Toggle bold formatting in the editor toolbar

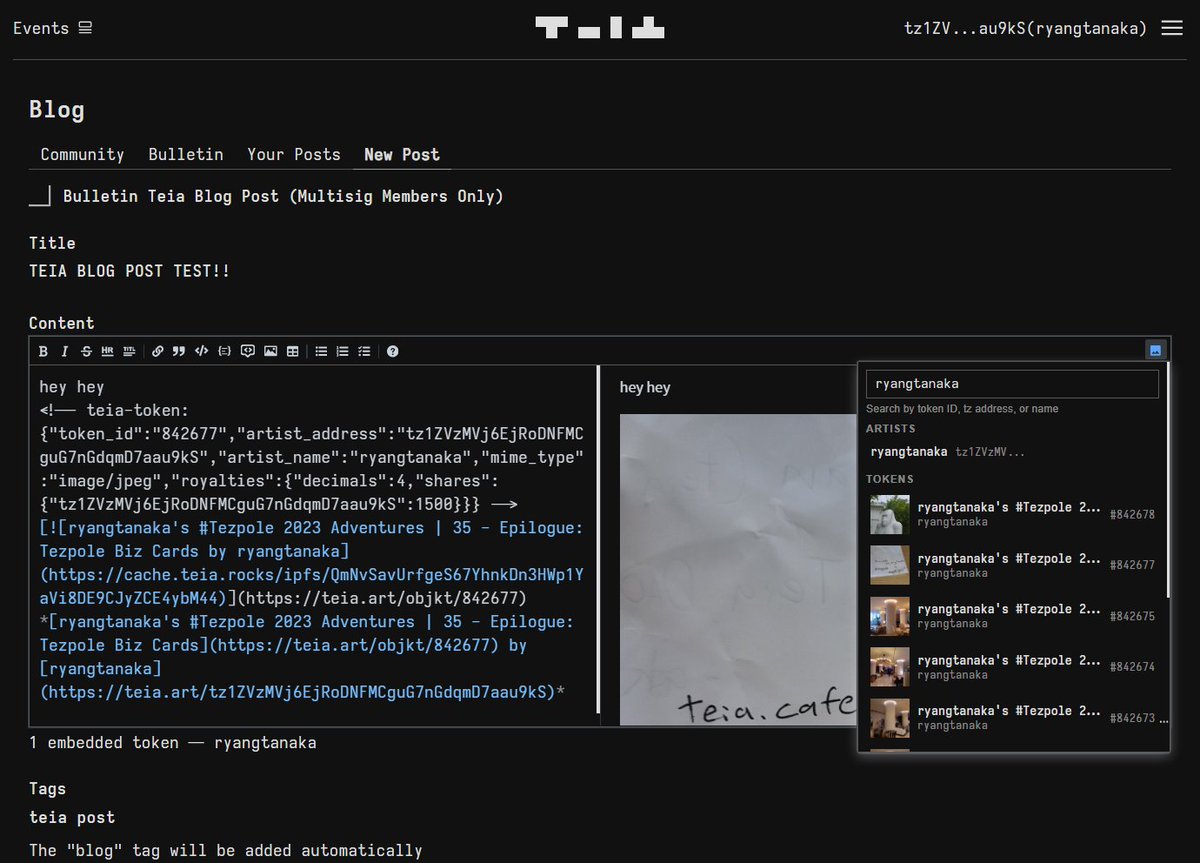tap(43, 351)
